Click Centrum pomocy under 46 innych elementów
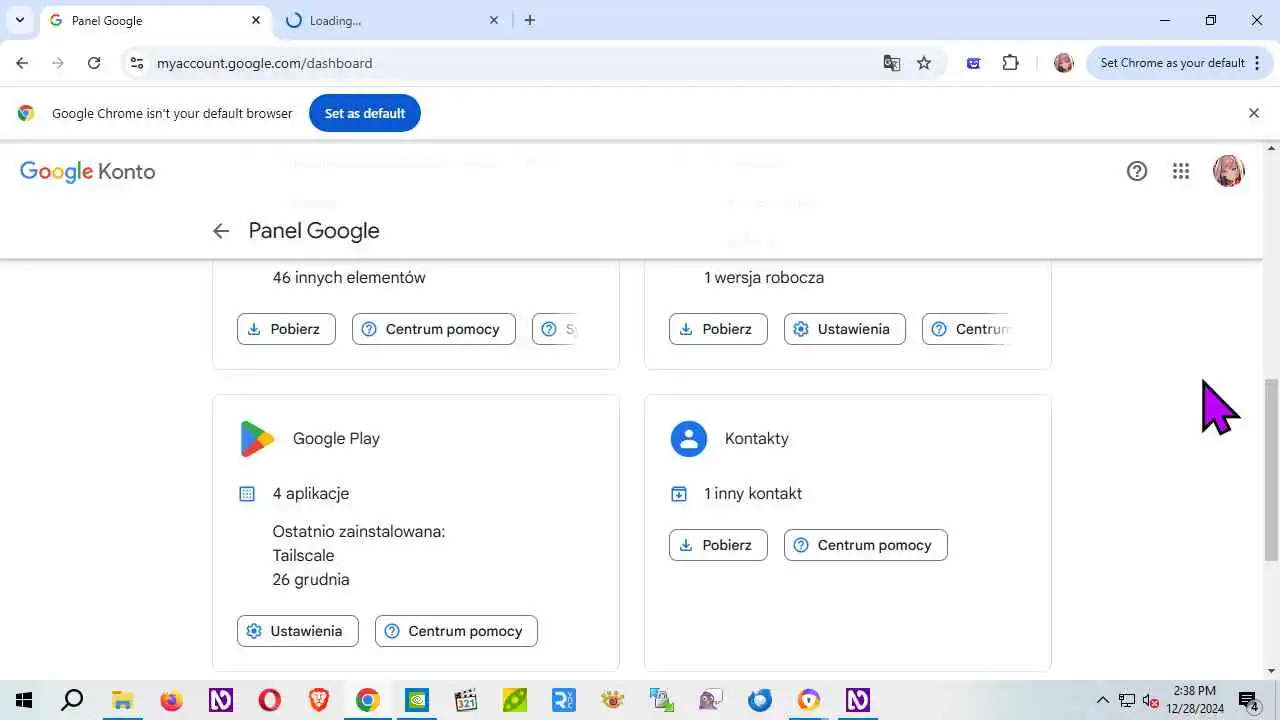 434,329
